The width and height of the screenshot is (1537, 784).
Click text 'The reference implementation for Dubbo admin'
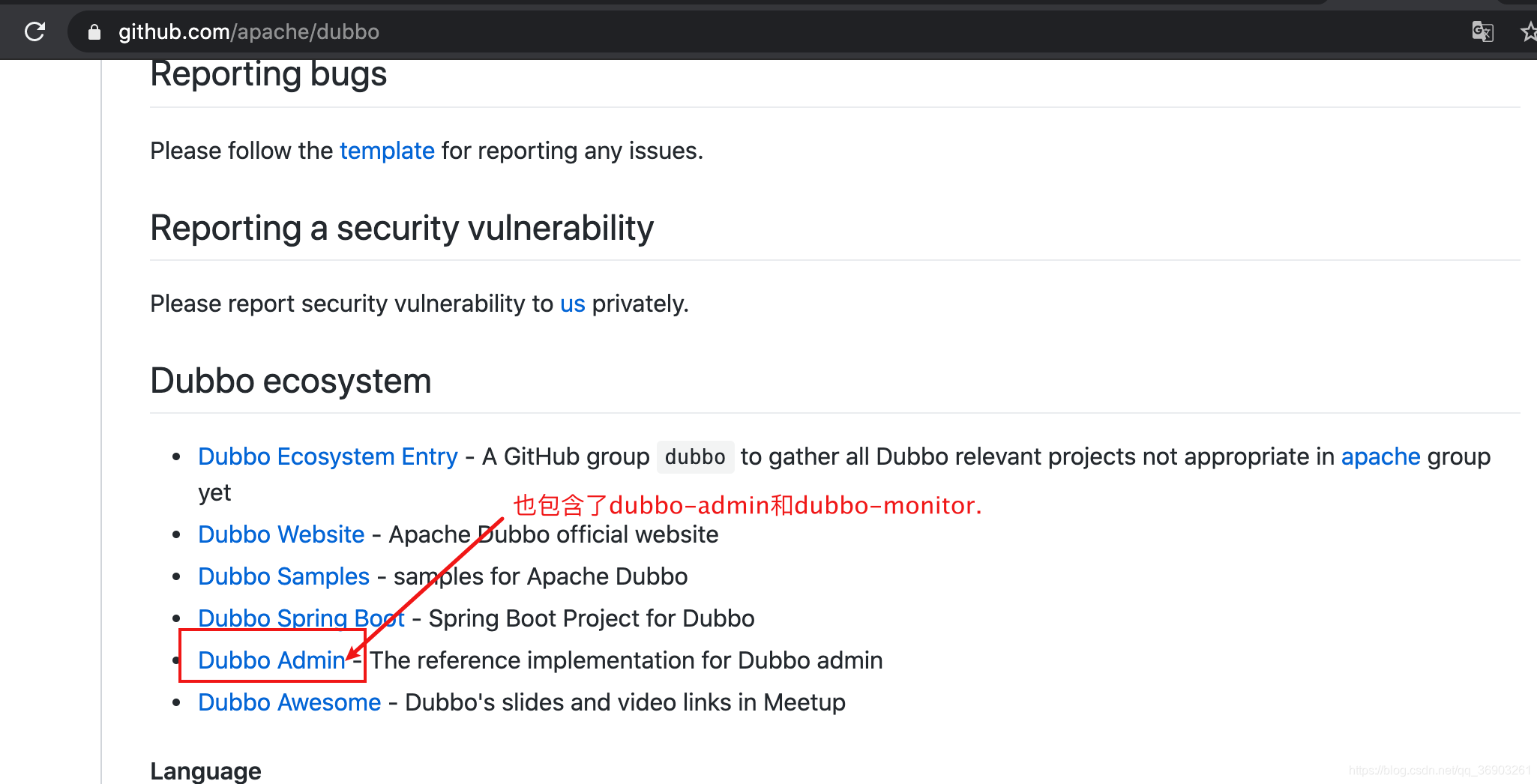[x=626, y=660]
